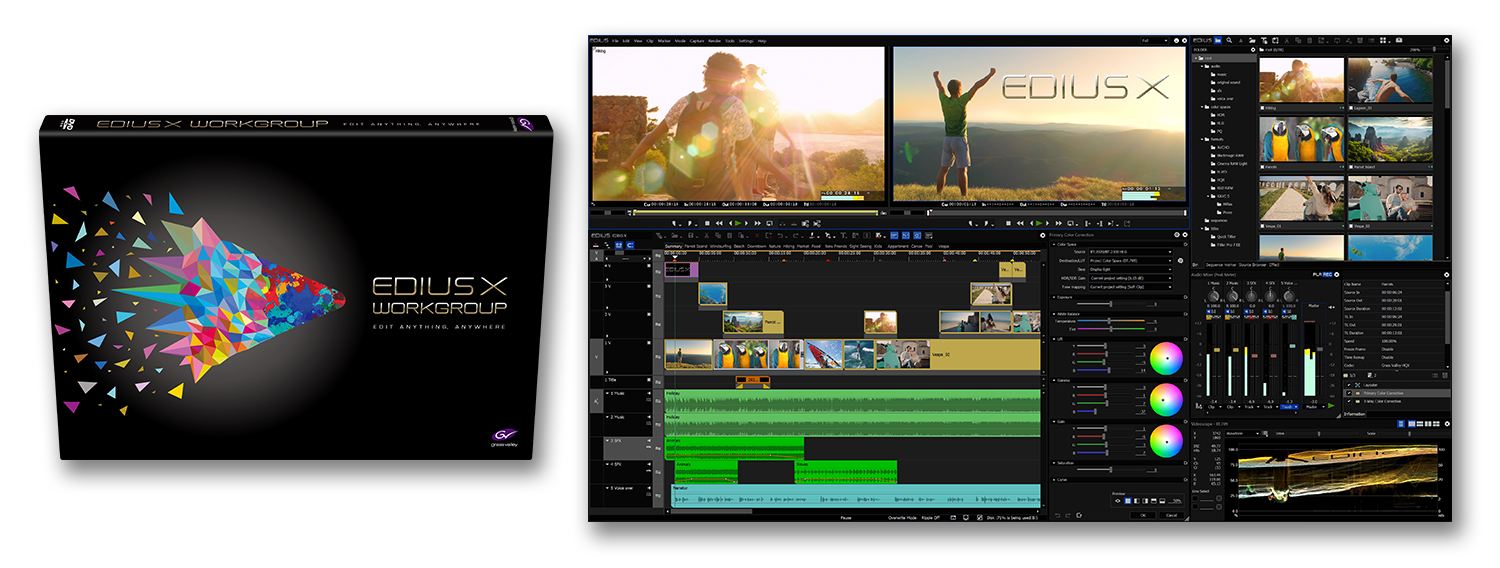Click the Create Title T icon
The height and width of the screenshot is (568, 1500).
[x=843, y=235]
